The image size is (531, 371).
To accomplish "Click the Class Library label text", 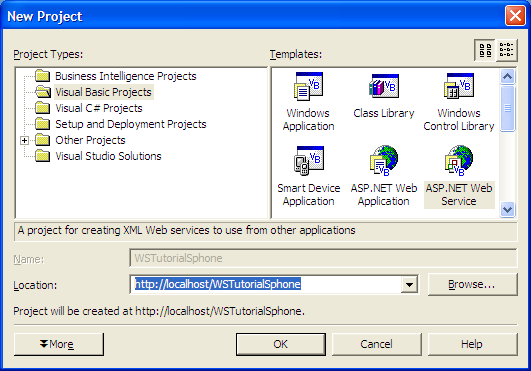I will point(384,113).
